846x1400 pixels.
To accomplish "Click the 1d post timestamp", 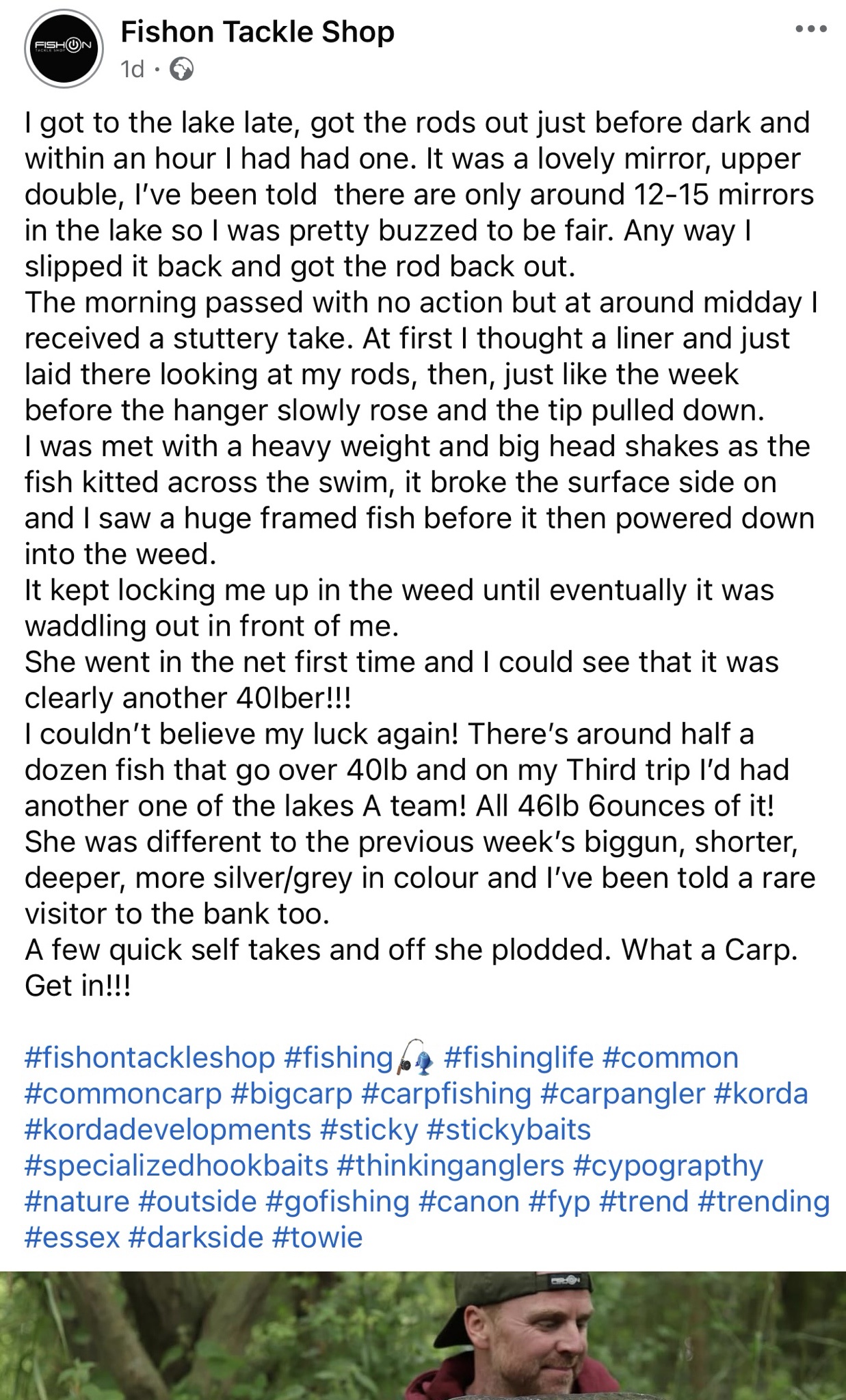I will [x=132, y=70].
